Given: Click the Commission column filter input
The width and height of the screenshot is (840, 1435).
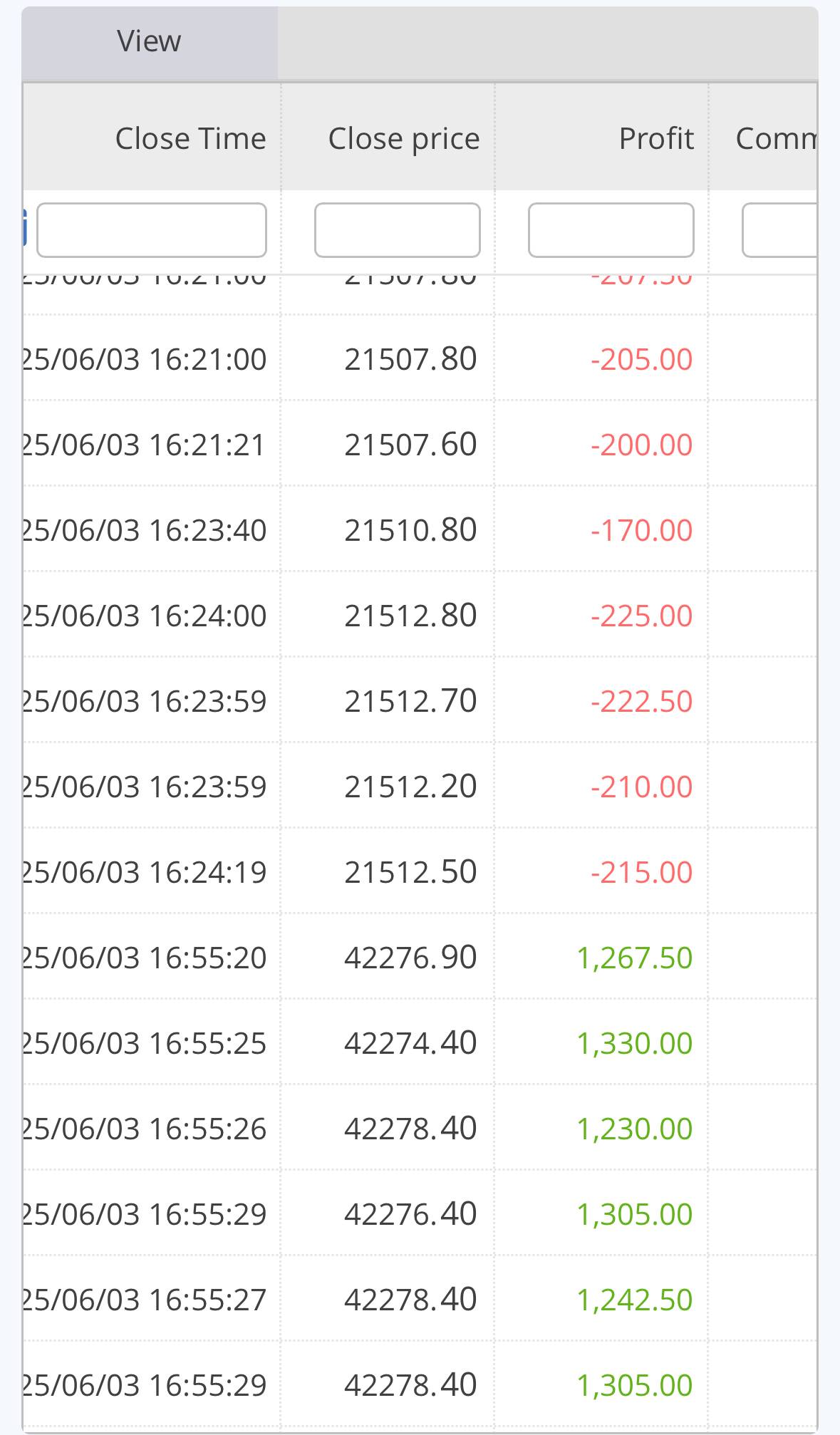Looking at the screenshot, I should point(779,230).
